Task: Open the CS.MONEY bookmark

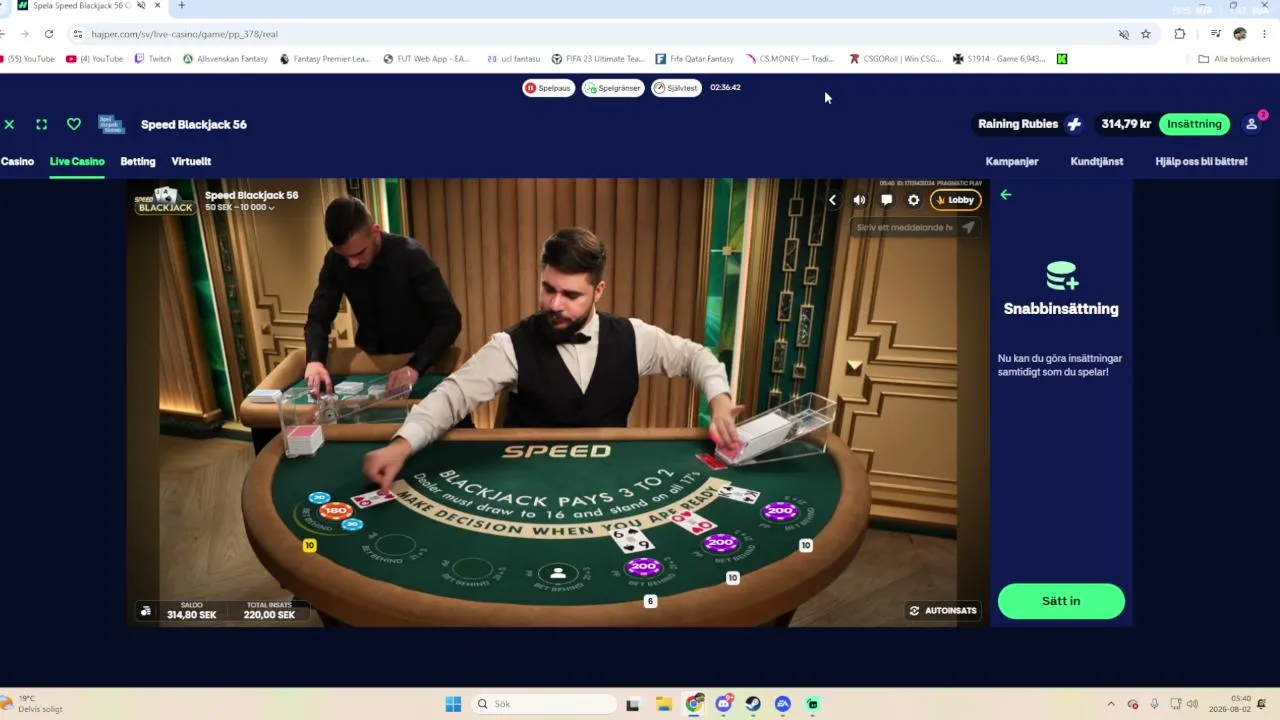Action: pyautogui.click(x=790, y=59)
